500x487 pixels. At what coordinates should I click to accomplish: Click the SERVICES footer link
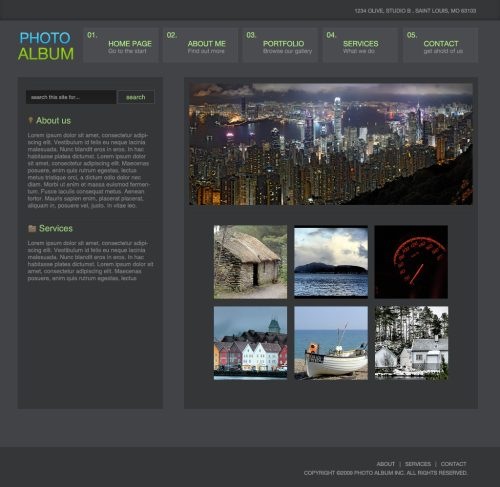(x=418, y=464)
